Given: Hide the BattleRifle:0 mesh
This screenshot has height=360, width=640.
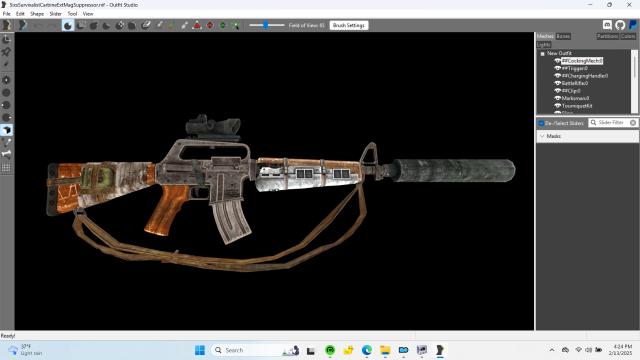Looking at the screenshot, I should pos(557,83).
